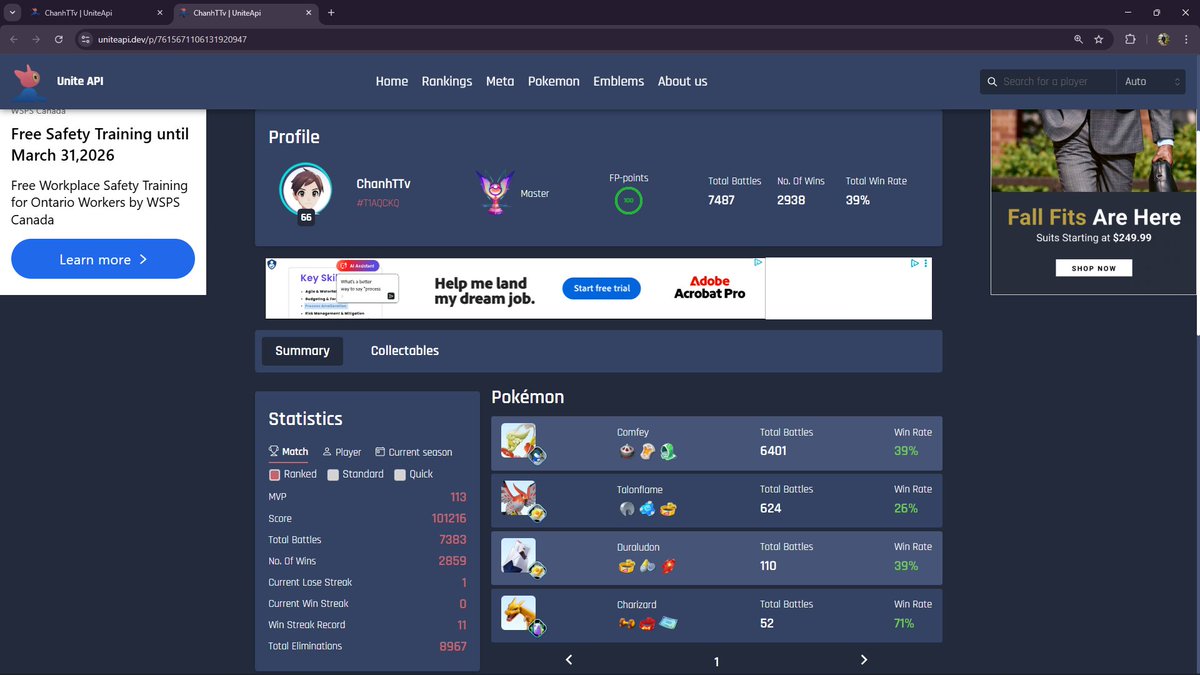Switch to the Player statistics tab
The image size is (1200, 675).
coord(342,452)
